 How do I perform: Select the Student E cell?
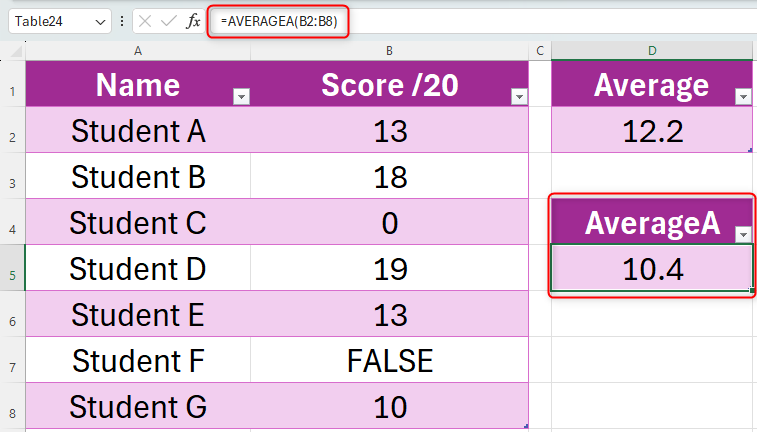coord(138,314)
